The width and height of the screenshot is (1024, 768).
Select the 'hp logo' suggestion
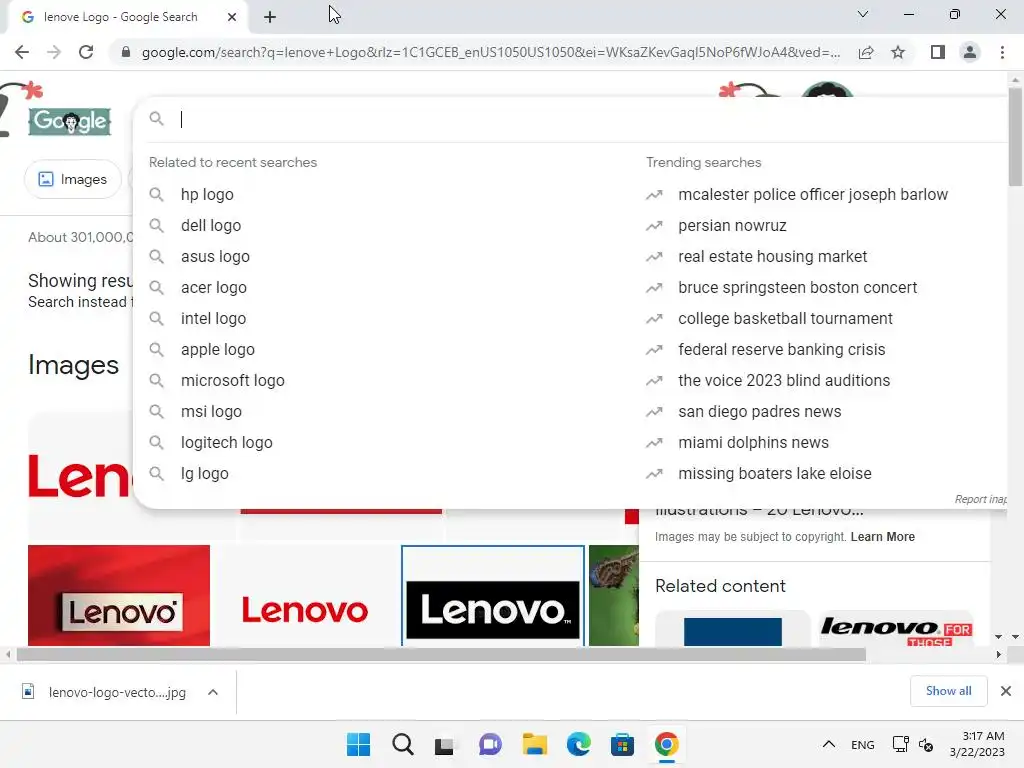pos(207,195)
